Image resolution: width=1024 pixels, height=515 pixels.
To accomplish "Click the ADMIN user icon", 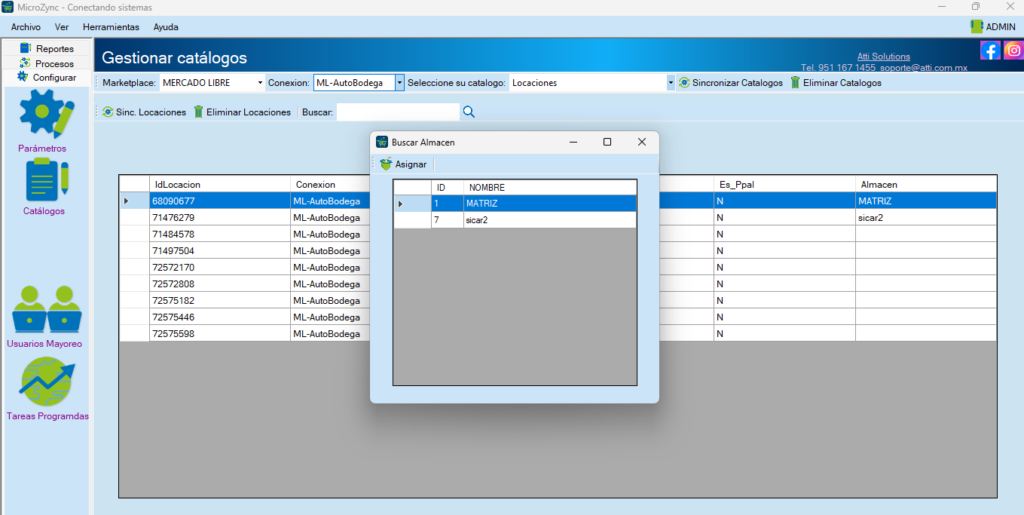I will click(976, 27).
